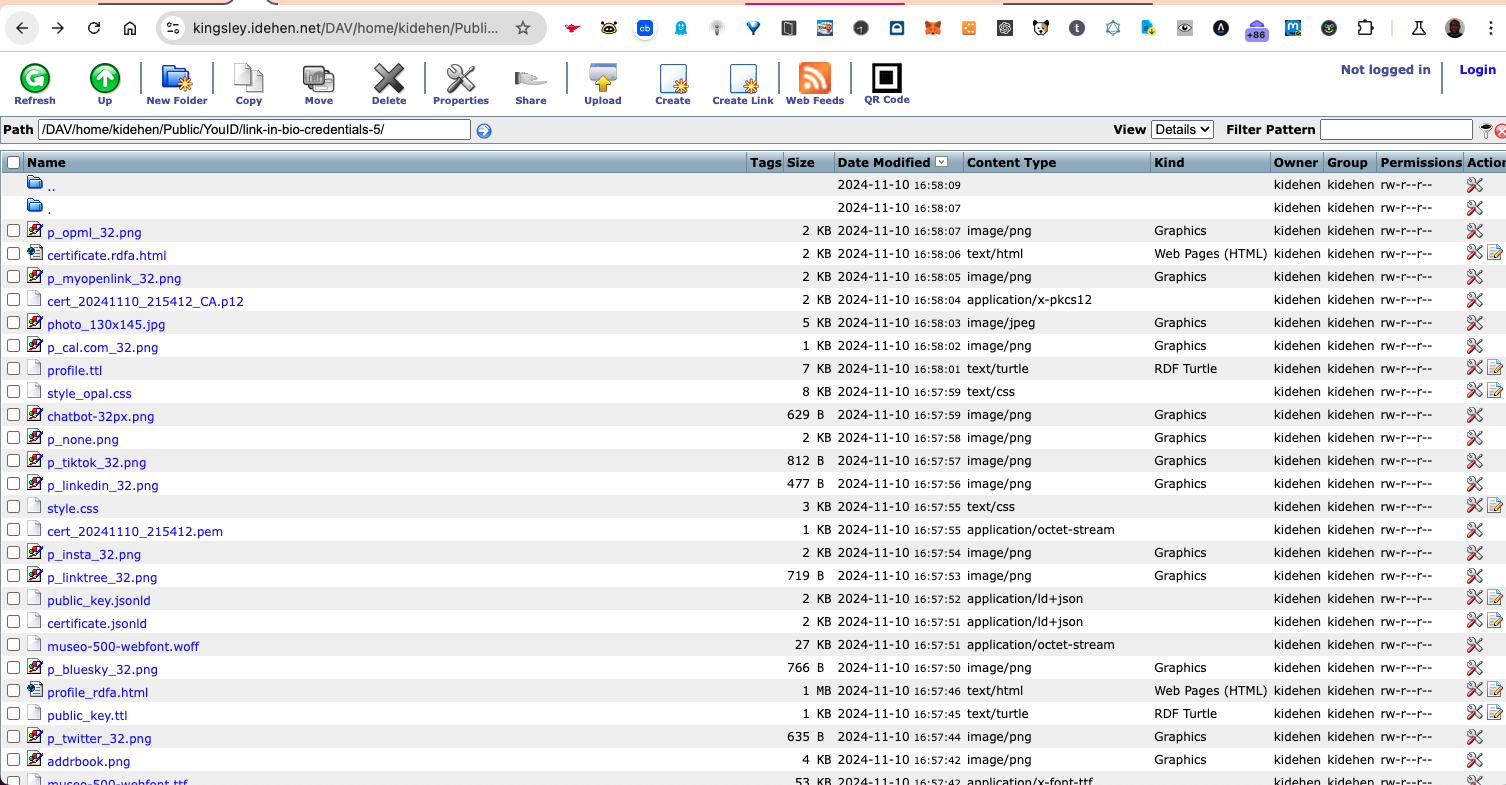Click the Copy toolbar icon
The width and height of the screenshot is (1506, 785).
pyautogui.click(x=248, y=84)
